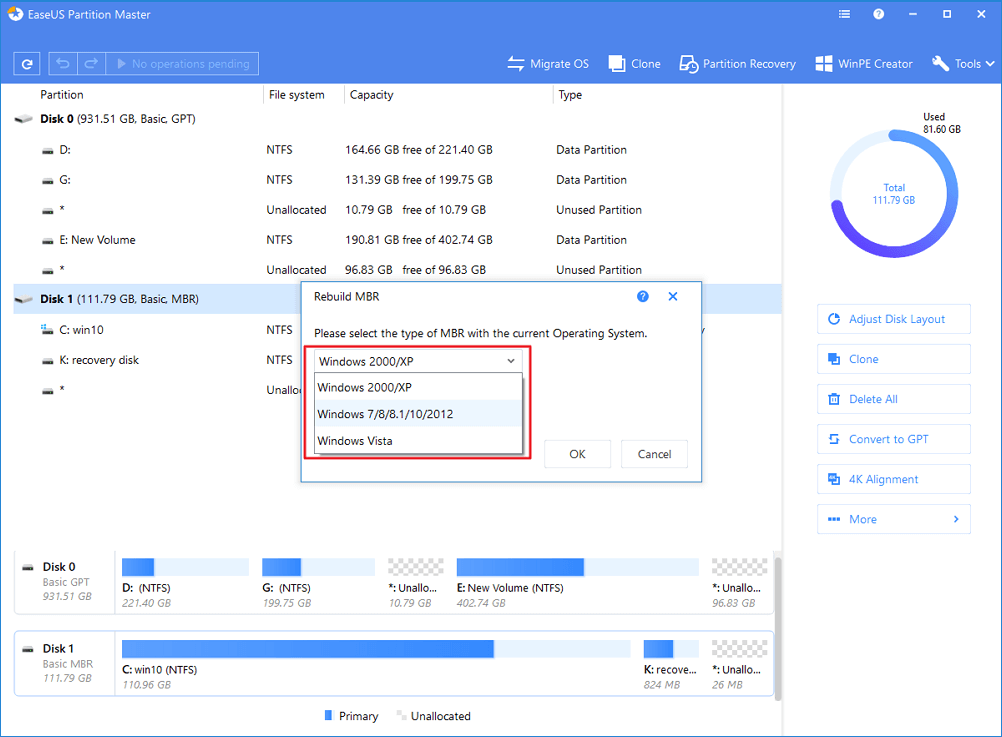
Task: Click the EaseUS logo icon in title bar
Action: pos(15,14)
